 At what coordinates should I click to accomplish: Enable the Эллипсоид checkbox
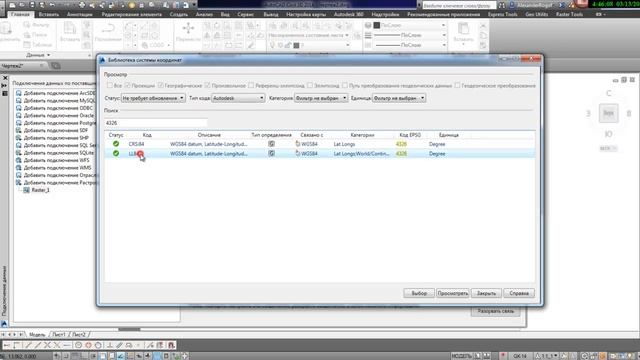coord(310,85)
